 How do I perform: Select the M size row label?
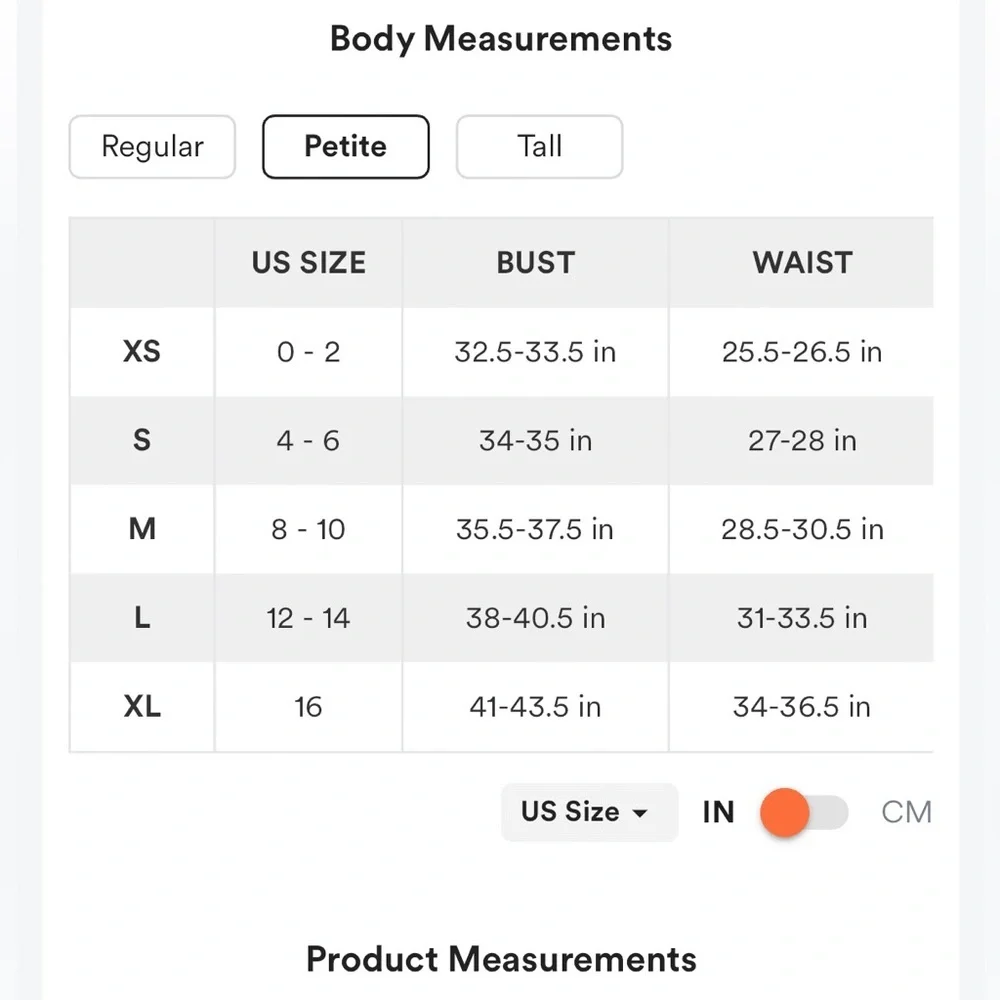(x=142, y=529)
